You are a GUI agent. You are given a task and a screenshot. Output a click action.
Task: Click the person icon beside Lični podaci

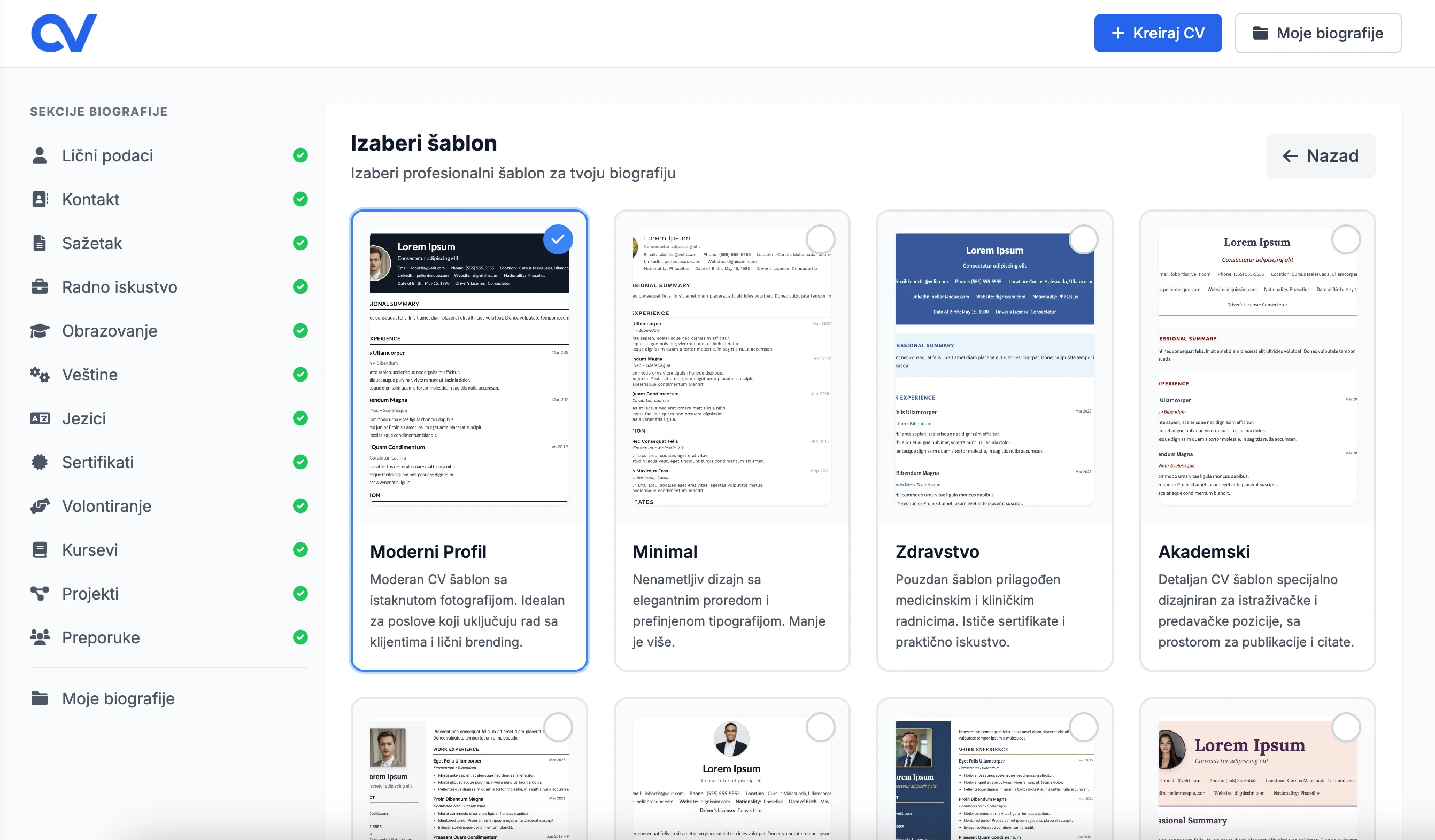(x=39, y=155)
